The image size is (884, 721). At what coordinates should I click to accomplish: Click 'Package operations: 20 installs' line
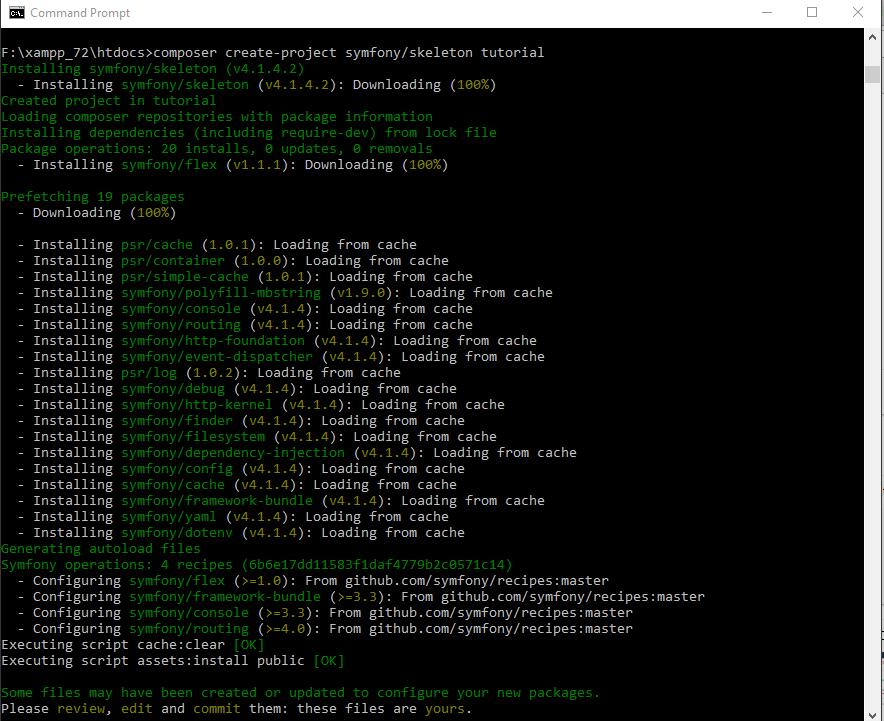[216, 148]
